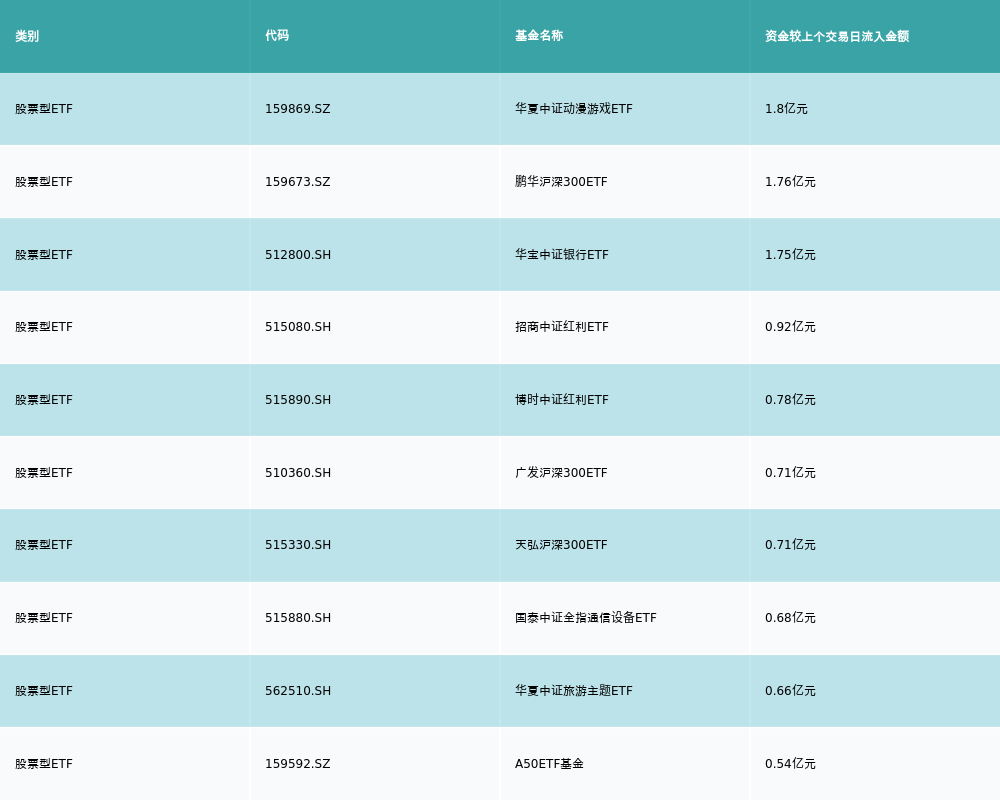Select fund name 华宝中证银行ETF
Viewport: 1000px width, 800px height.
[562, 255]
